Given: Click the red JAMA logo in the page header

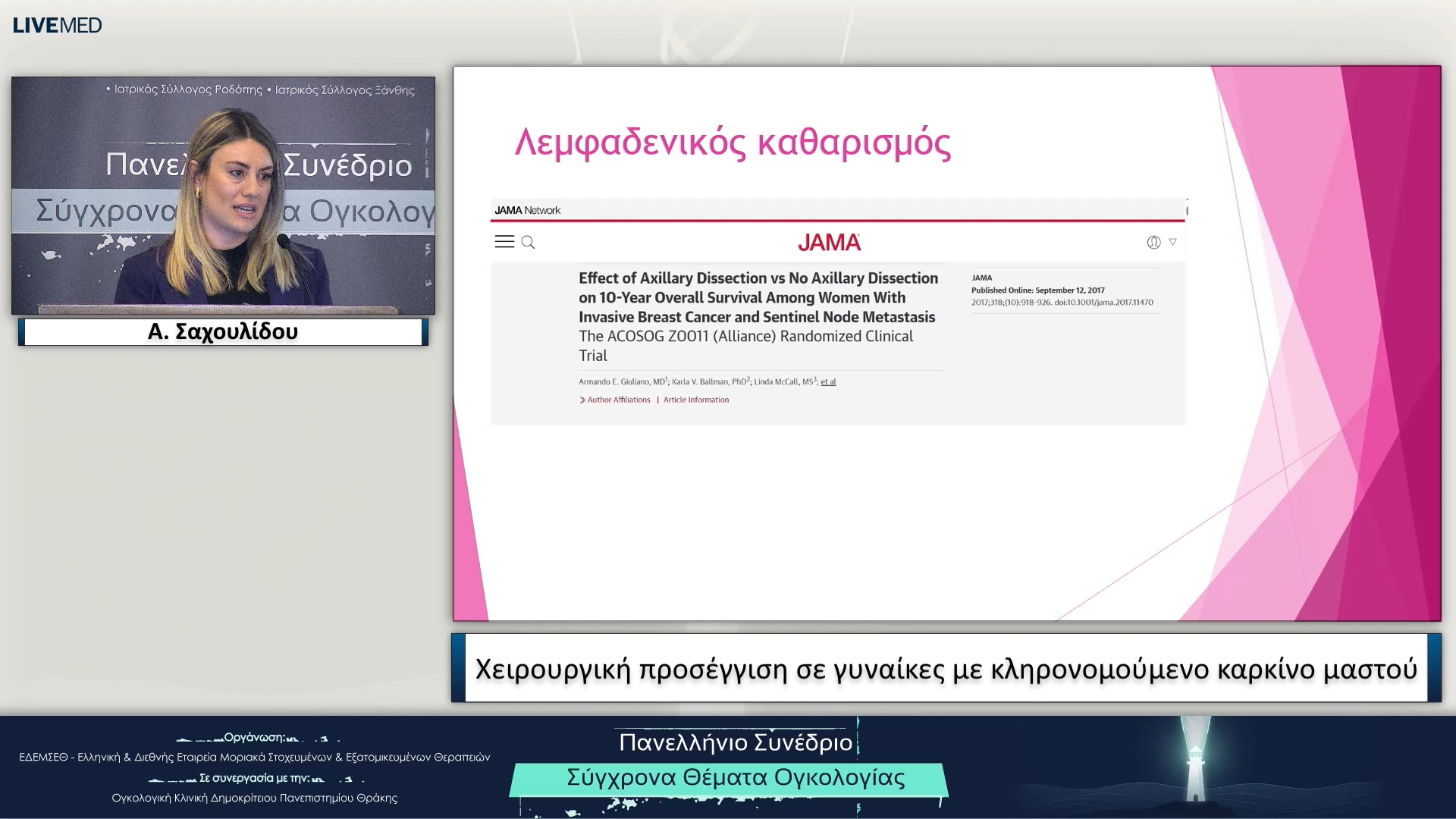Looking at the screenshot, I should coord(829,241).
